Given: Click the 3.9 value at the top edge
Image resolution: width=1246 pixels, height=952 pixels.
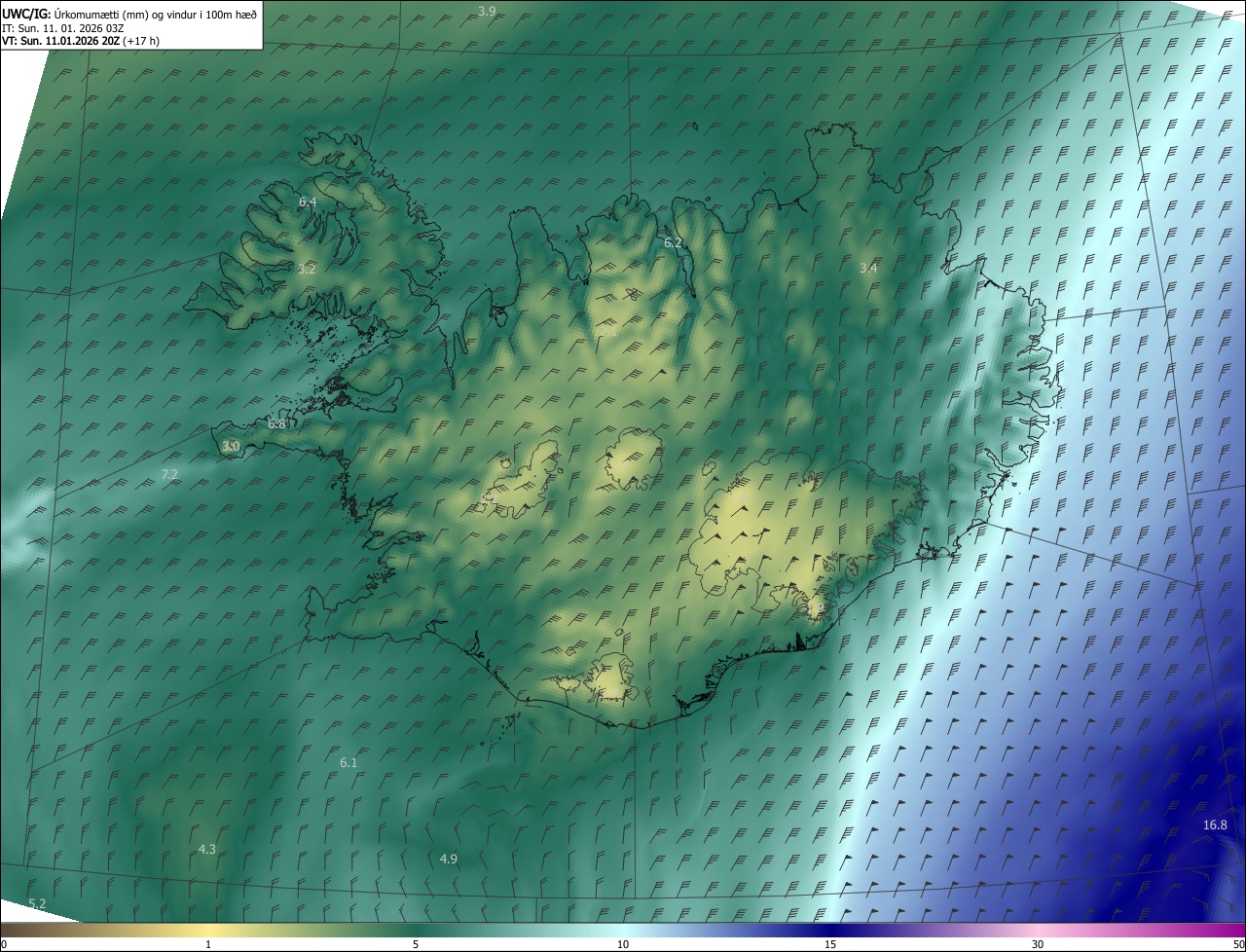Looking at the screenshot, I should tap(488, 11).
